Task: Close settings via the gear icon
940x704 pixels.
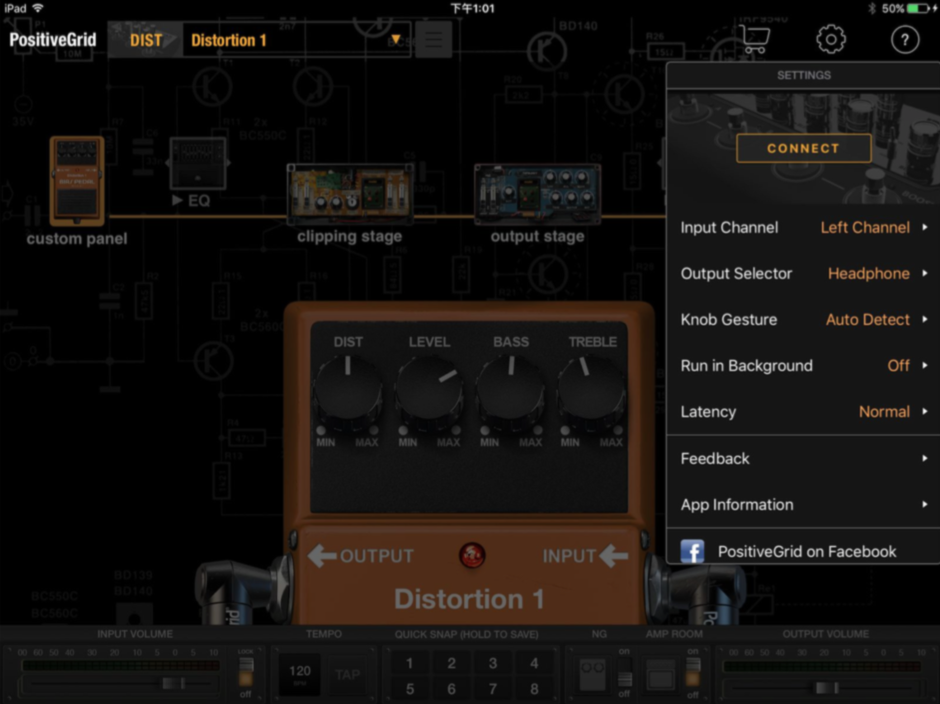Action: [x=831, y=40]
